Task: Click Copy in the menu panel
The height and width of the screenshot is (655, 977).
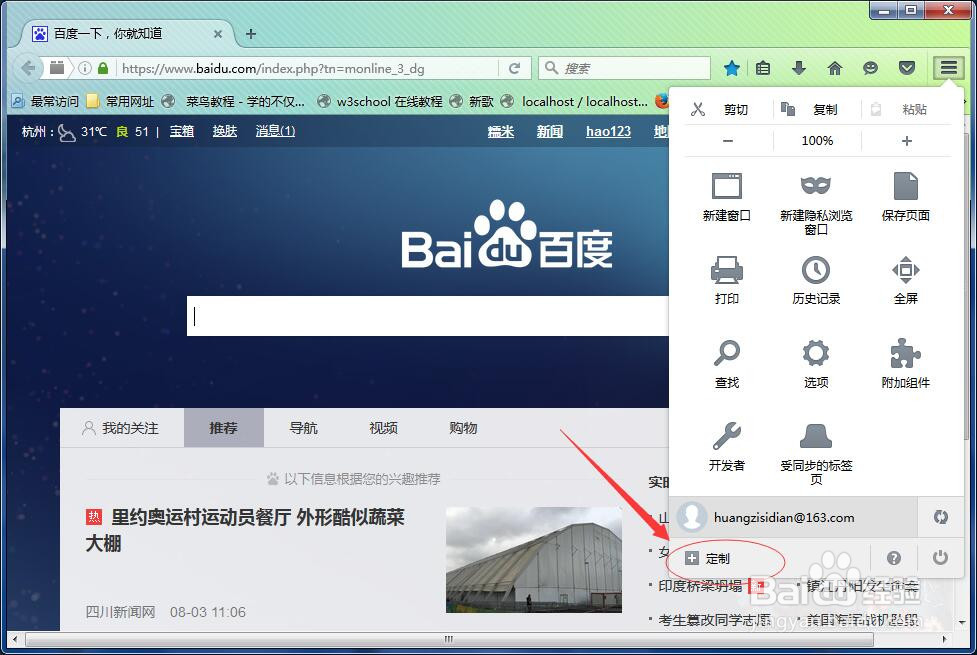Action: pos(817,110)
